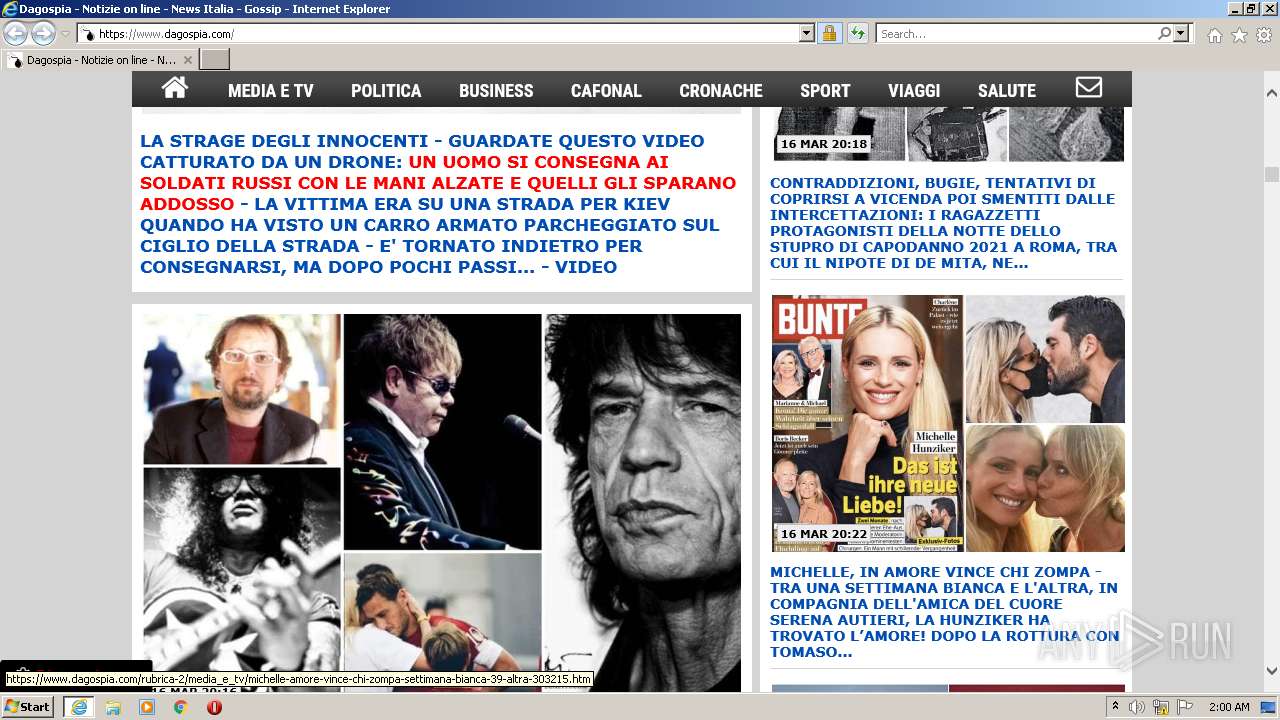Open the Favorites star icon
This screenshot has height=720, width=1280.
(1239, 35)
